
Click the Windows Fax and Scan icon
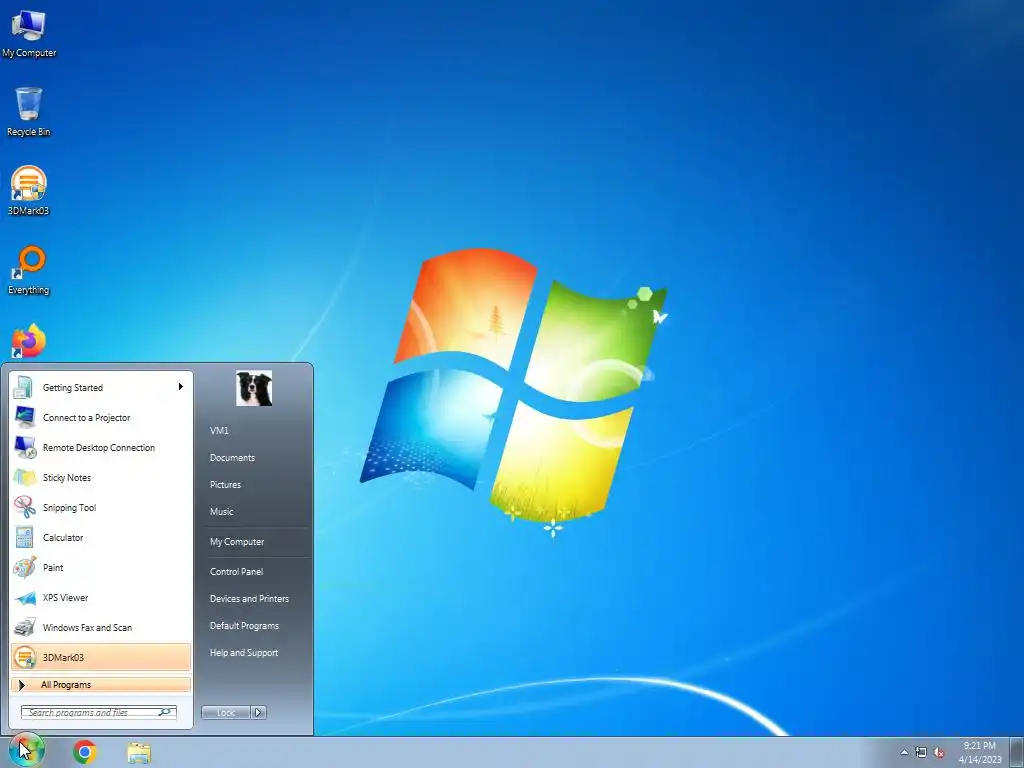point(24,628)
